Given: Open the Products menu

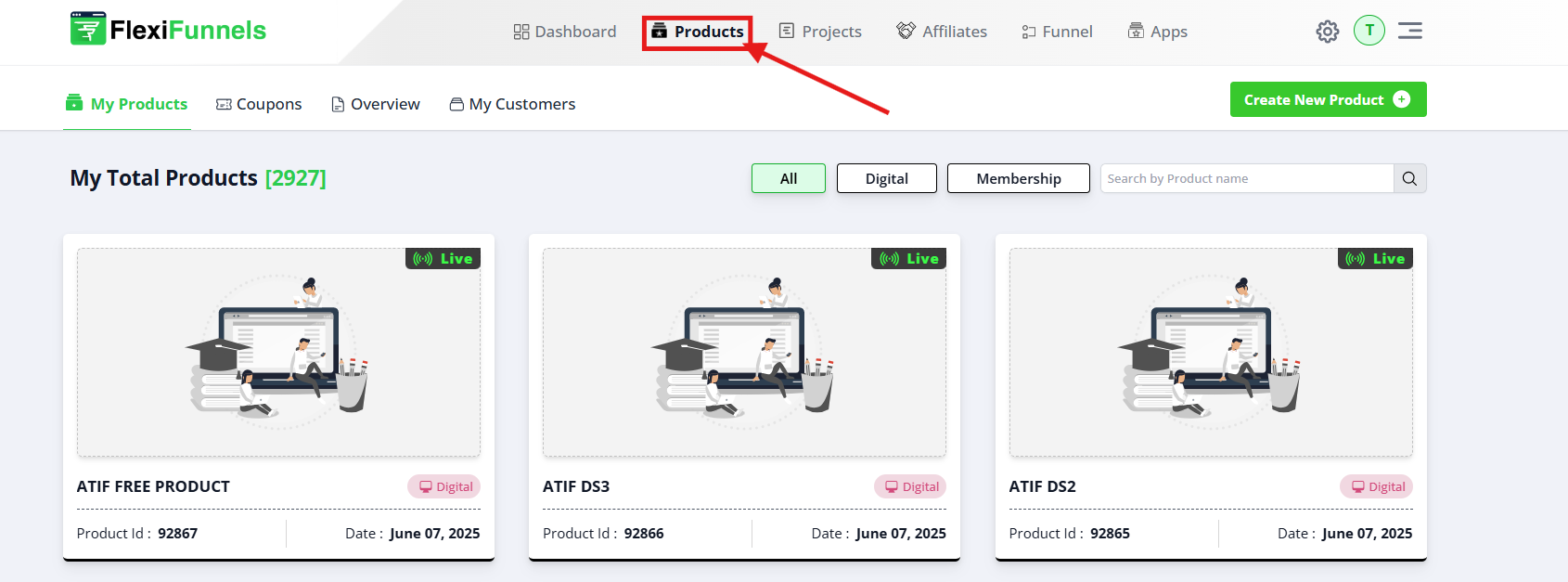Looking at the screenshot, I should [x=697, y=32].
